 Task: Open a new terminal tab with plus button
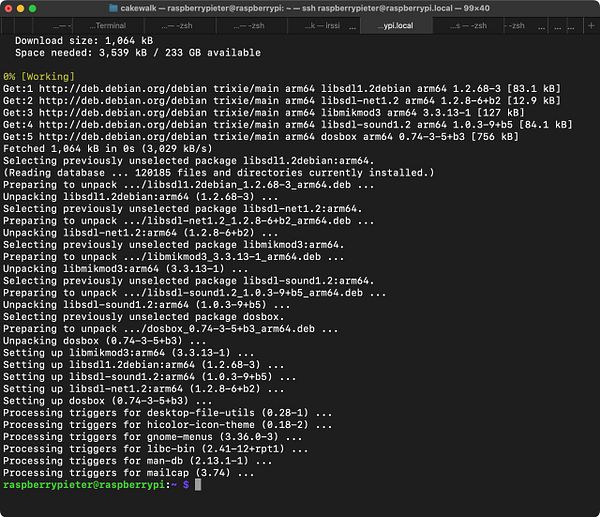click(591, 26)
